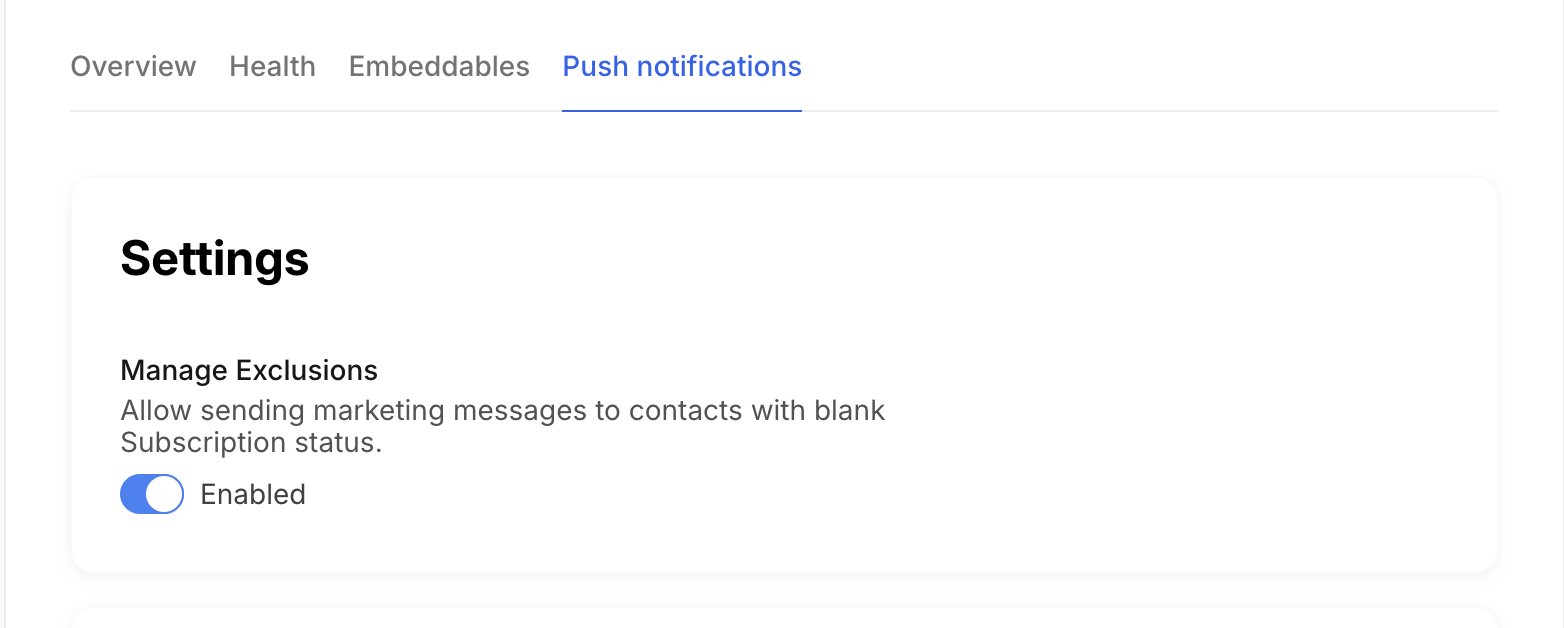Click the Push notifications tab
The width and height of the screenshot is (1564, 628).
coord(681,67)
